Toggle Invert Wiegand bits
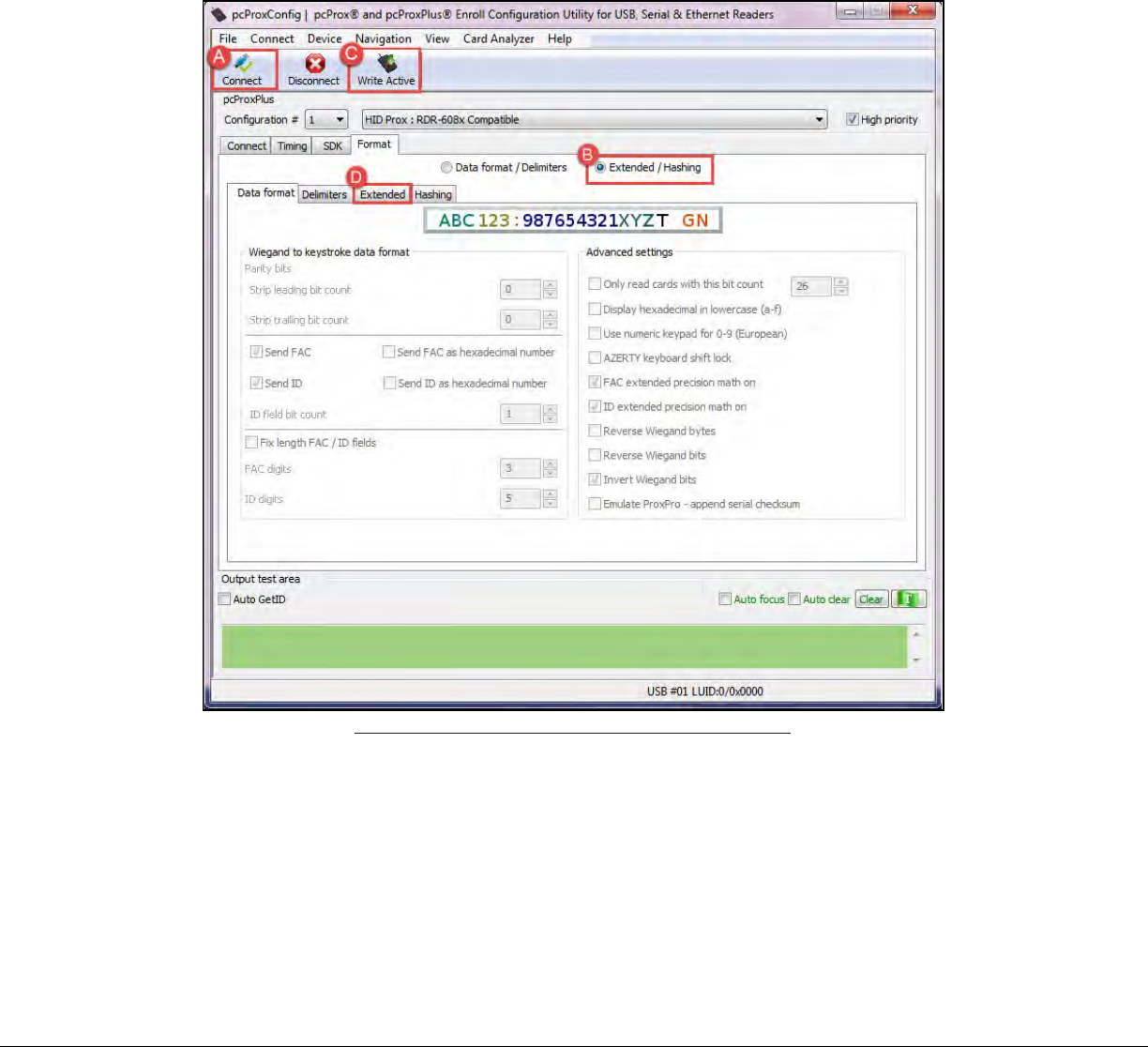This screenshot has width=1148, height=1047. click(x=595, y=480)
